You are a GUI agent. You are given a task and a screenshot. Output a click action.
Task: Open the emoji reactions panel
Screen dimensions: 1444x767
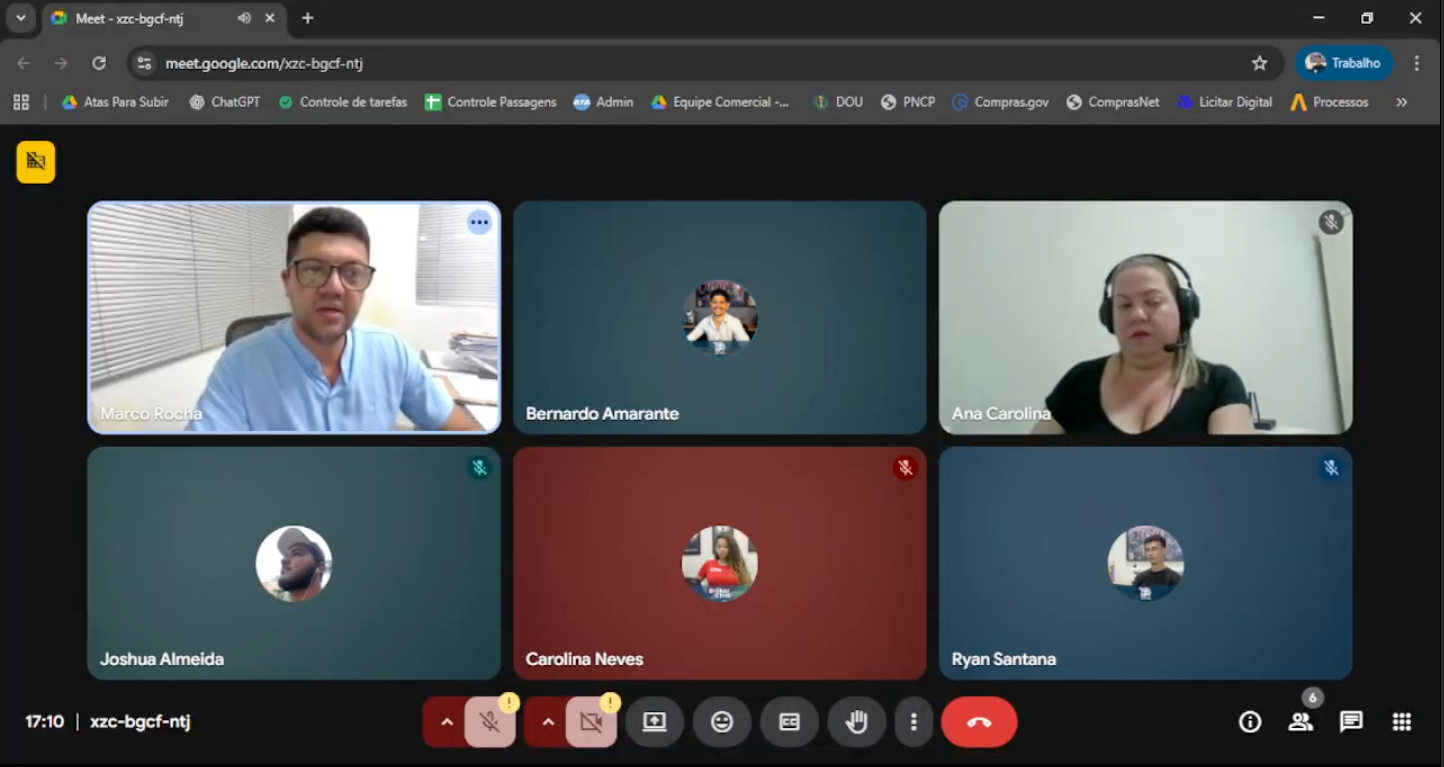click(x=722, y=721)
